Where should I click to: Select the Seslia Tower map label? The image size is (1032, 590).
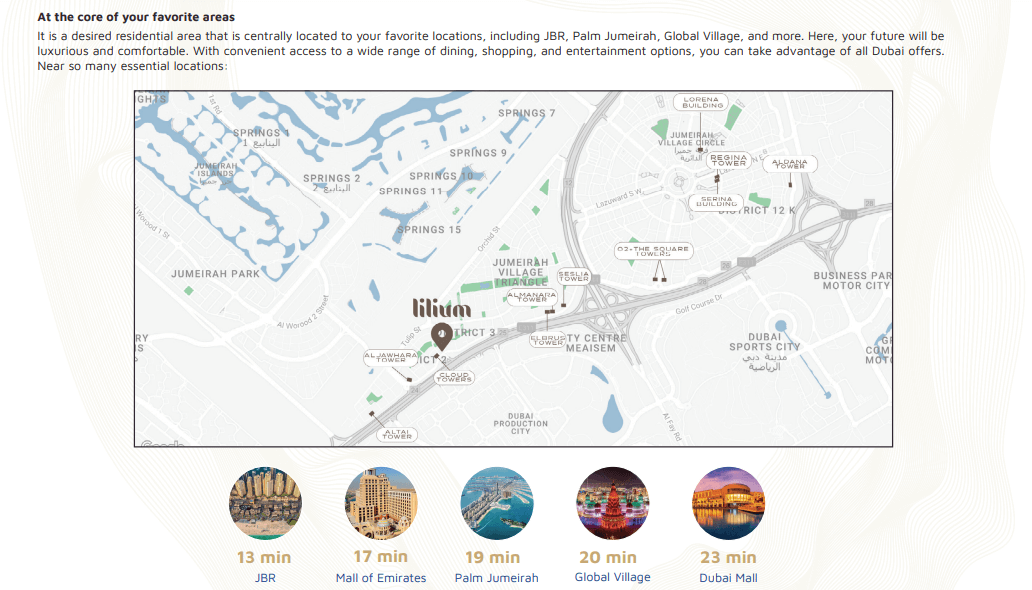(574, 276)
